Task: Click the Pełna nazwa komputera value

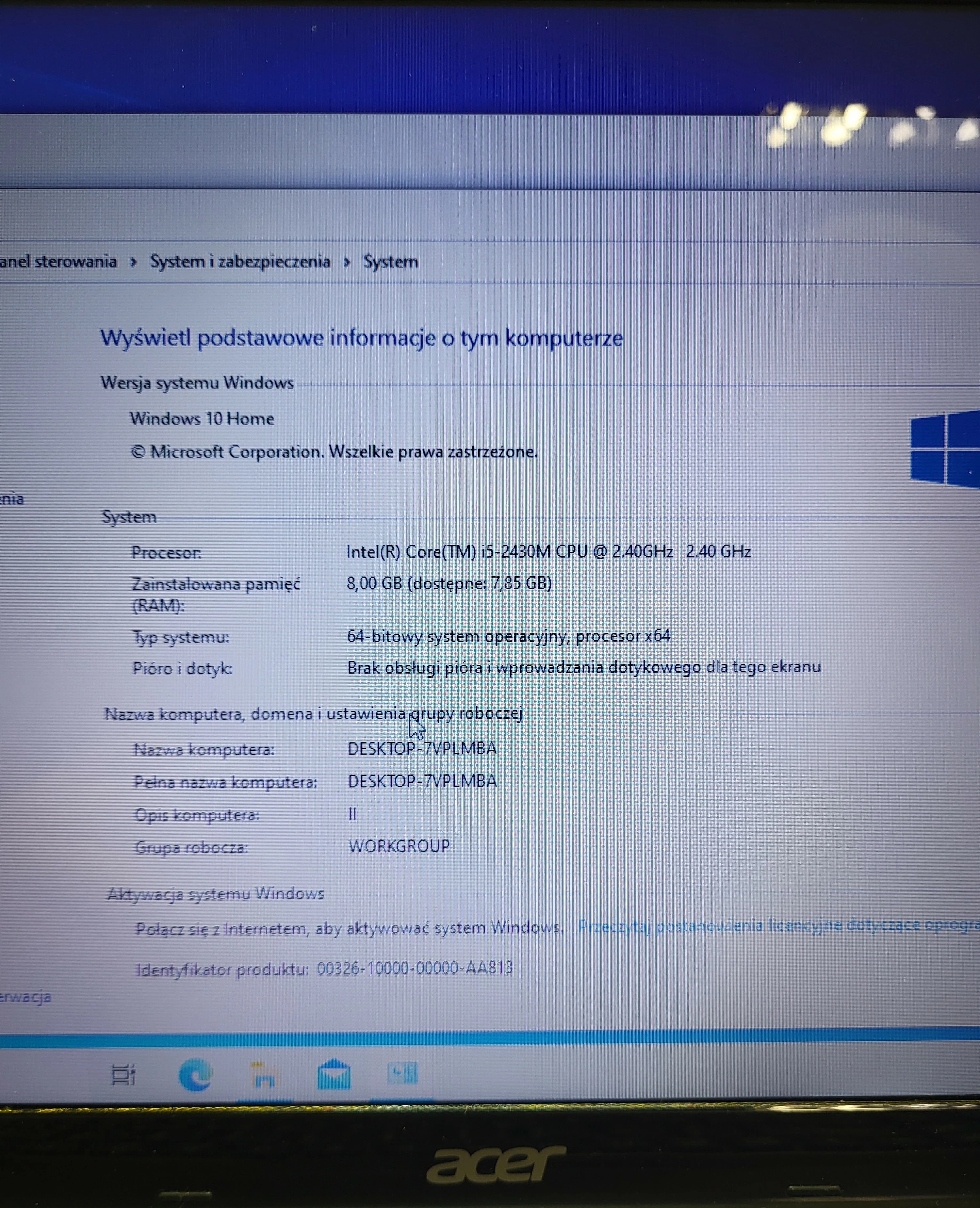Action: 422,781
